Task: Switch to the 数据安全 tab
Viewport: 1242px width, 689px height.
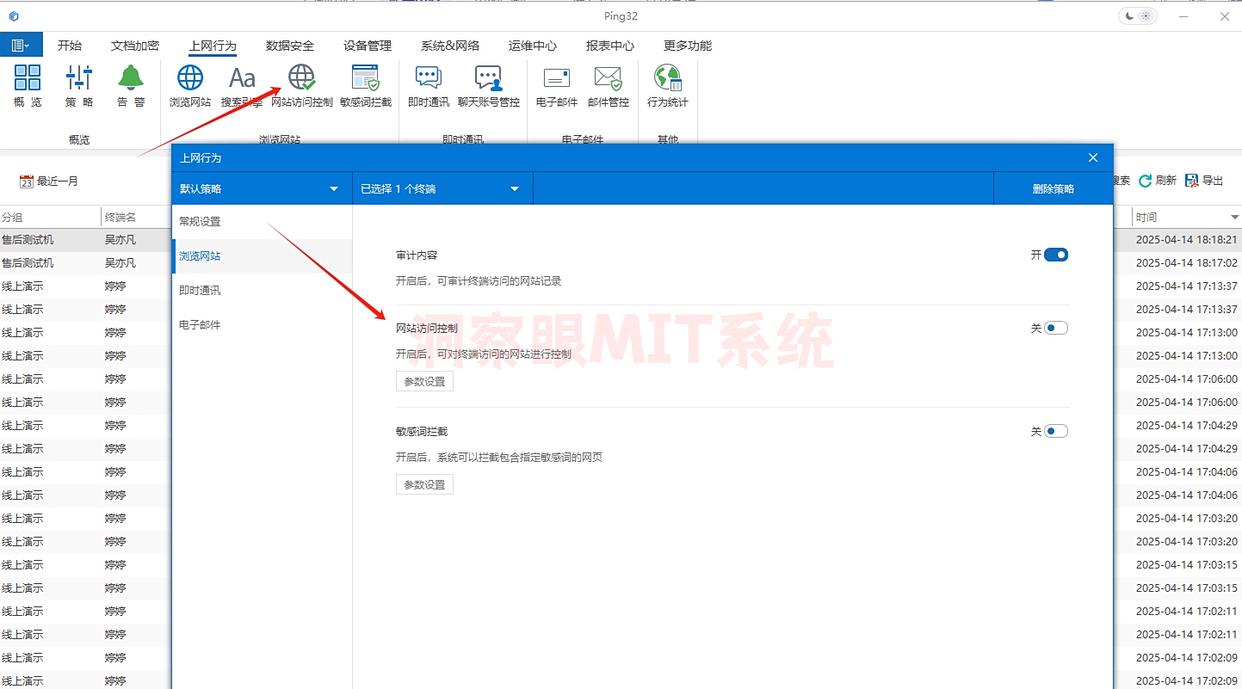Action: click(x=290, y=45)
